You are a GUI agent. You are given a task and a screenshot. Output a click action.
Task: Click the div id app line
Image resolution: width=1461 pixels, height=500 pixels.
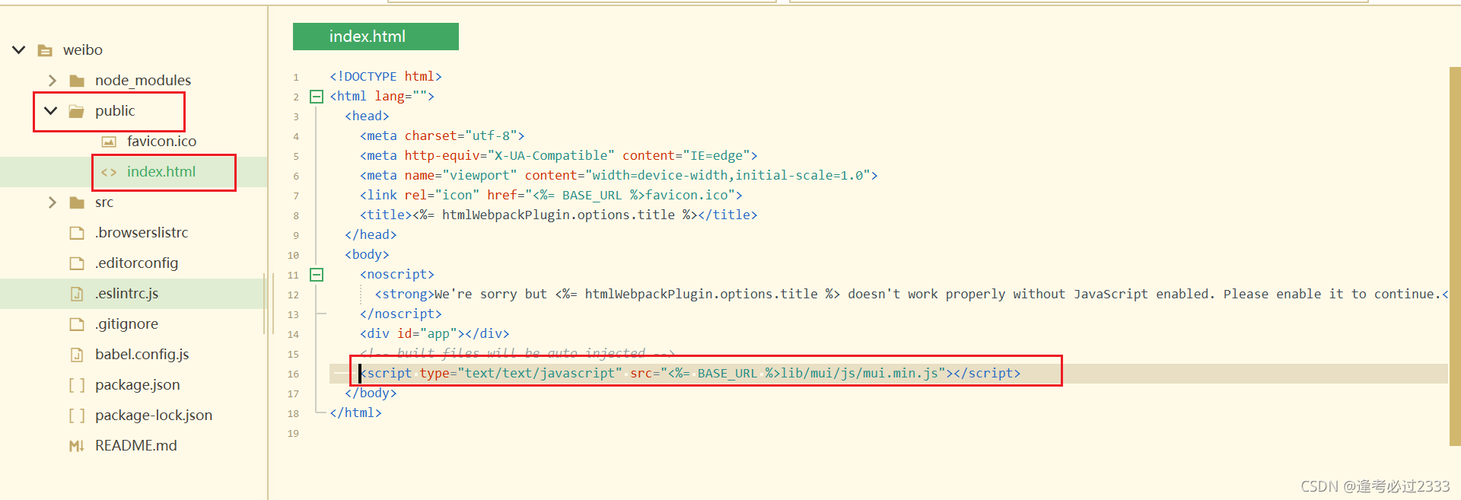[435, 334]
